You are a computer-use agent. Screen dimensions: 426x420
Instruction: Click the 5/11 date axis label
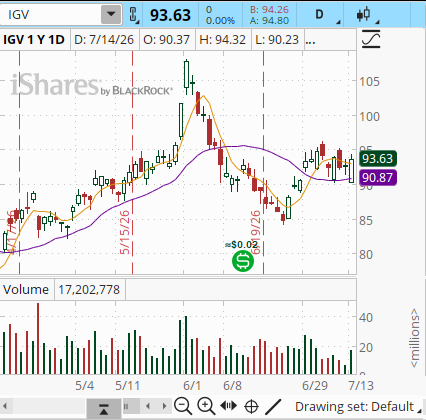[128, 386]
